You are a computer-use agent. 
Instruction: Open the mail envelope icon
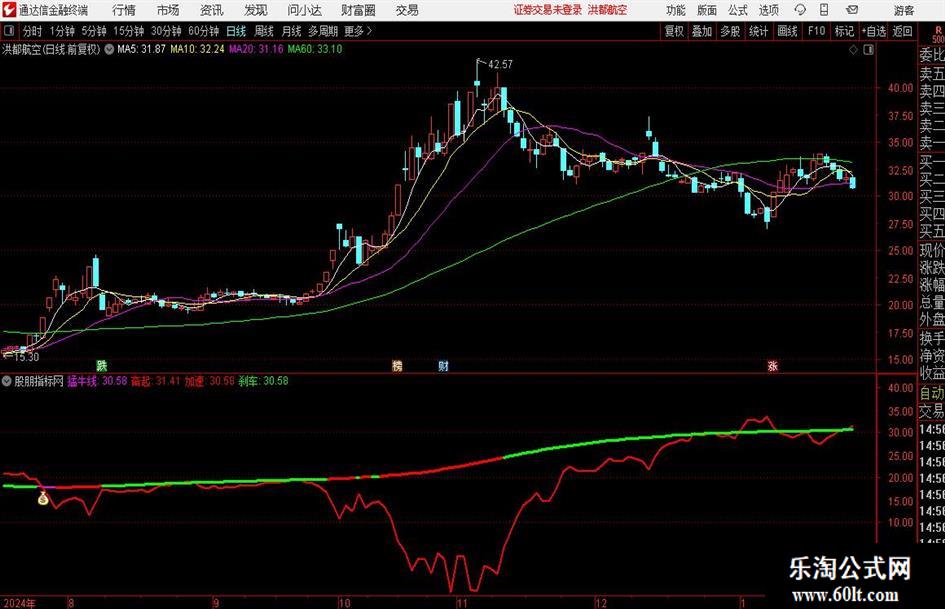point(852,10)
